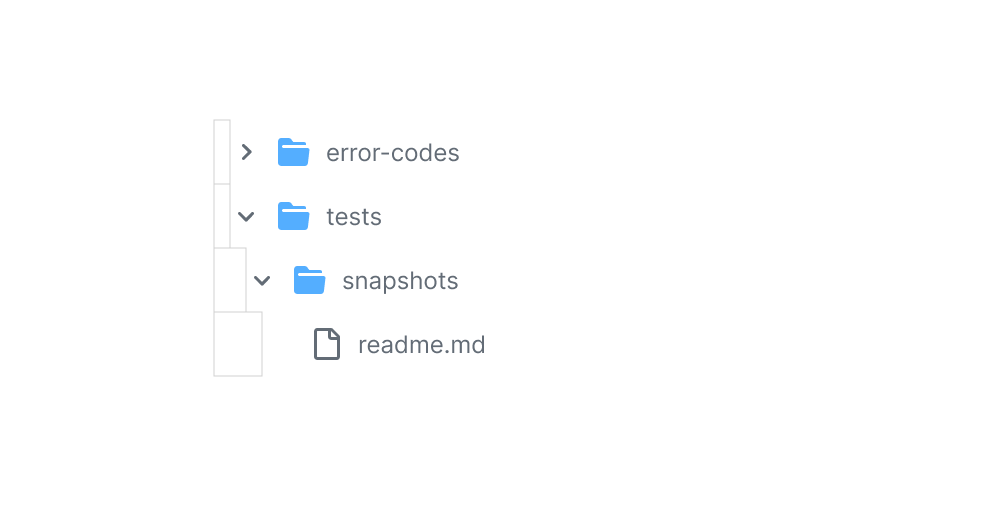
Task: Select the tests folder label
Action: point(354,217)
